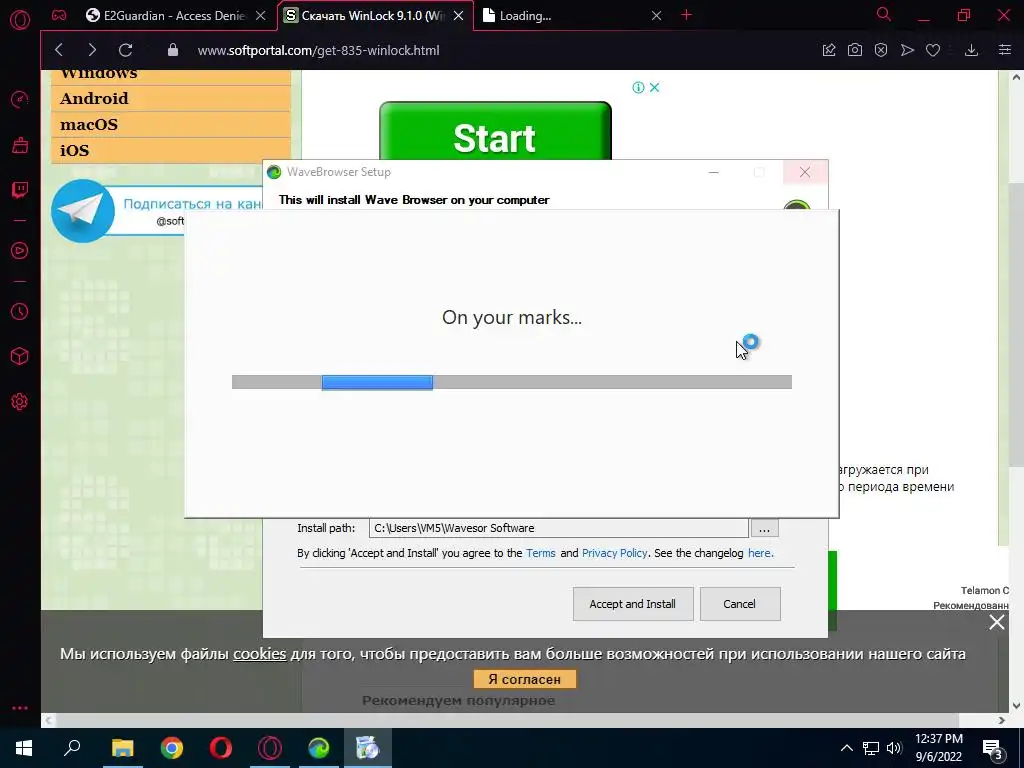1024x768 pixels.
Task: Open File Explorer from taskbar
Action: [x=122, y=748]
